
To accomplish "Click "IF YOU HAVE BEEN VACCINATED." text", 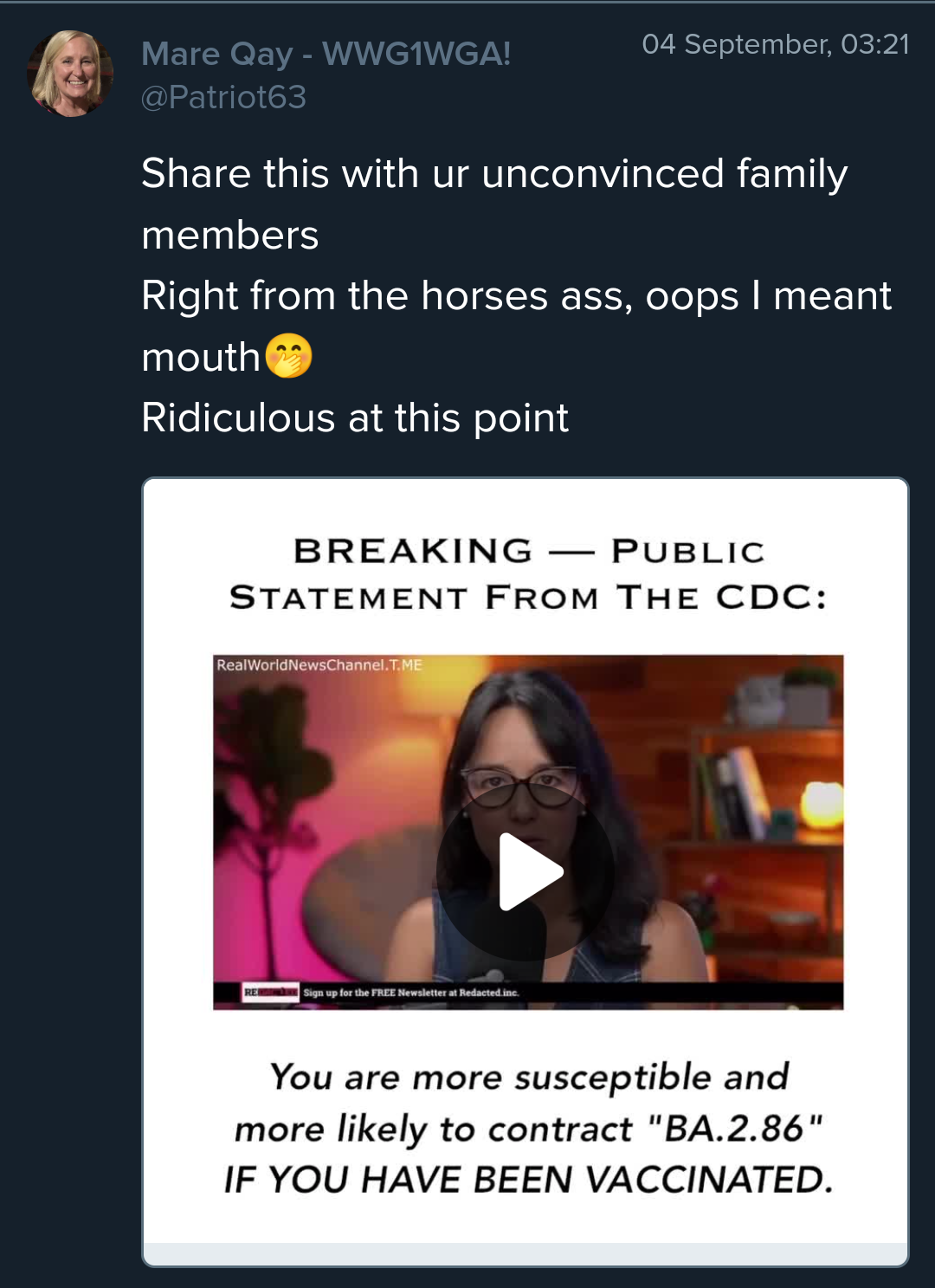I will (x=528, y=1179).
